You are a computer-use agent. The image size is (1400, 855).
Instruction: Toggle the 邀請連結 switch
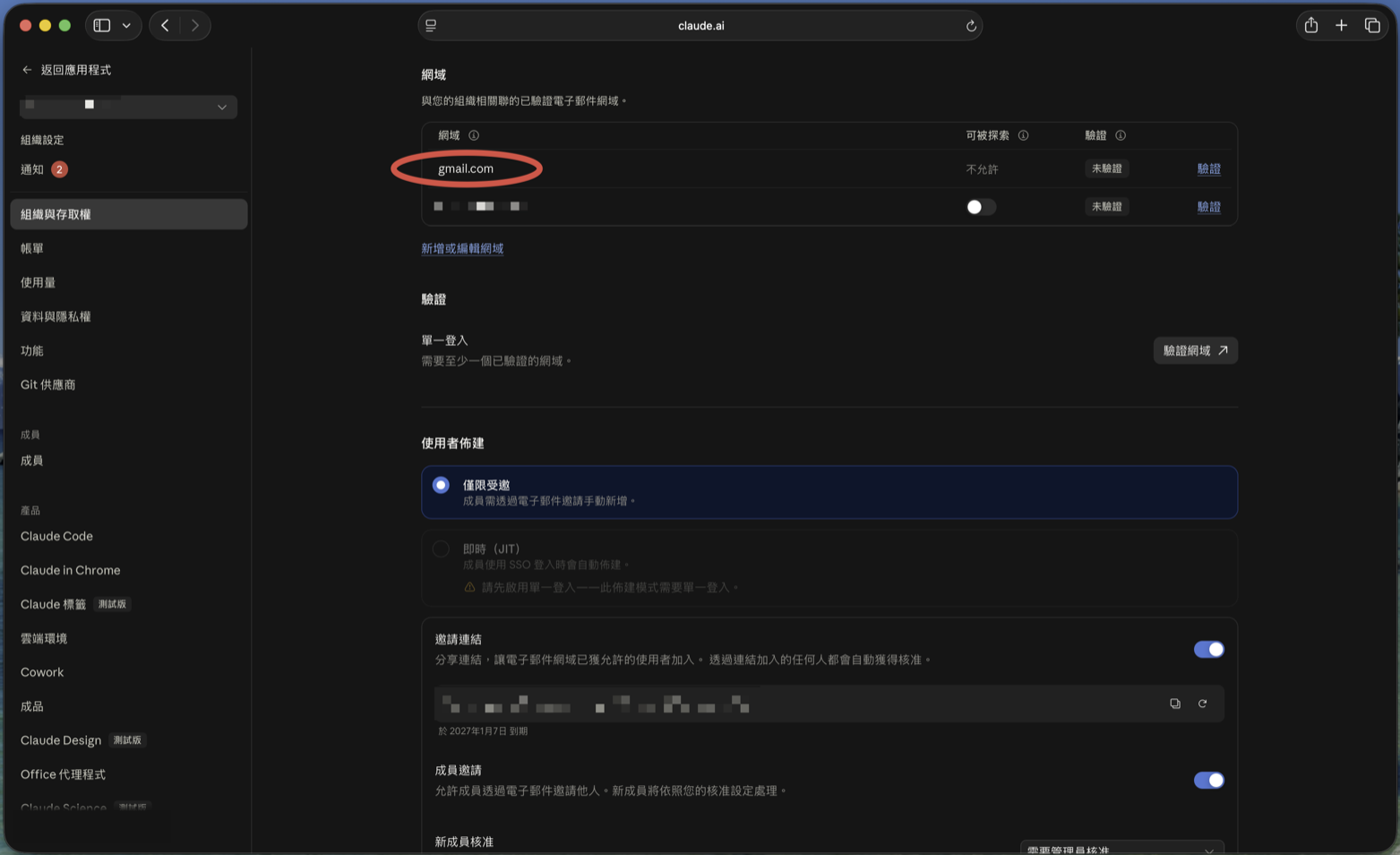coord(1208,650)
